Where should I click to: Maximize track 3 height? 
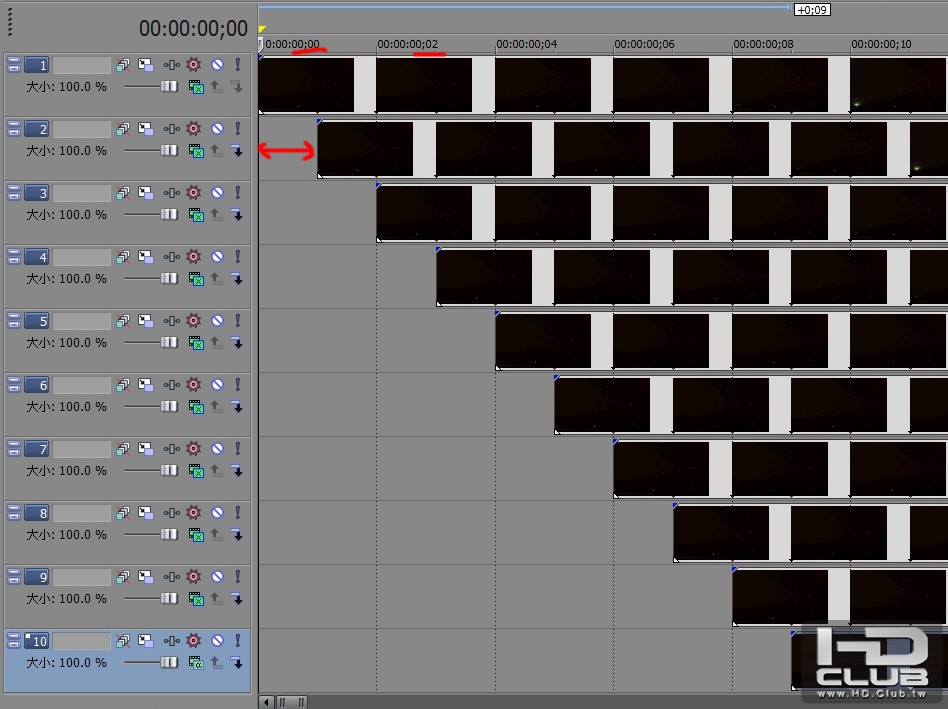tap(14, 196)
